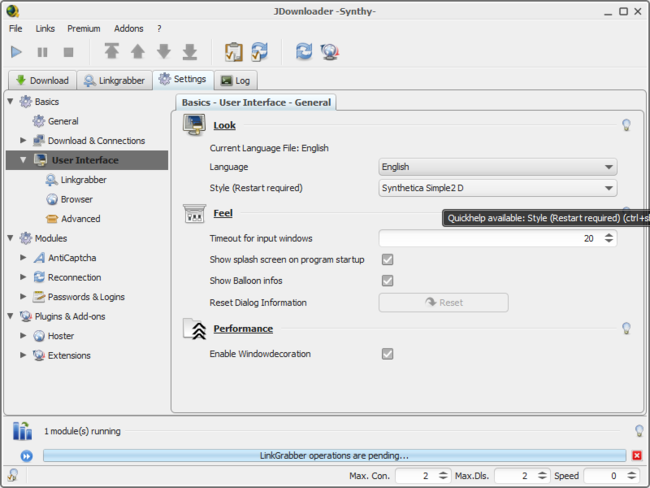
Task: Start downloads with the play icon
Action: pyautogui.click(x=16, y=52)
